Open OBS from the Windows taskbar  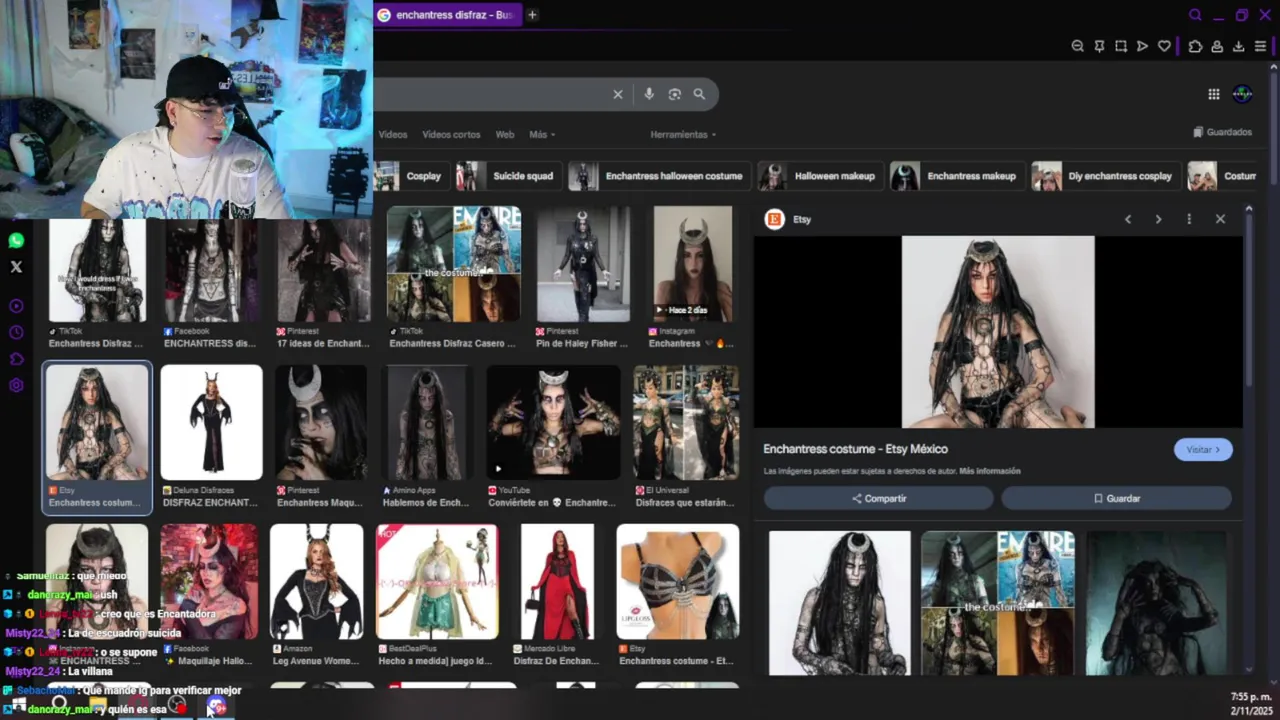click(177, 706)
